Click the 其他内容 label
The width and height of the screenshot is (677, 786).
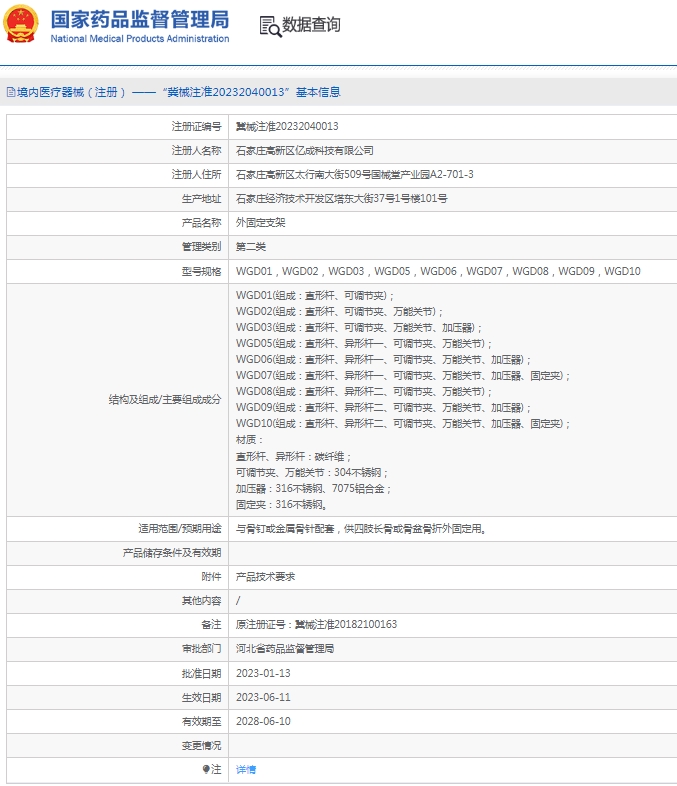coord(201,601)
